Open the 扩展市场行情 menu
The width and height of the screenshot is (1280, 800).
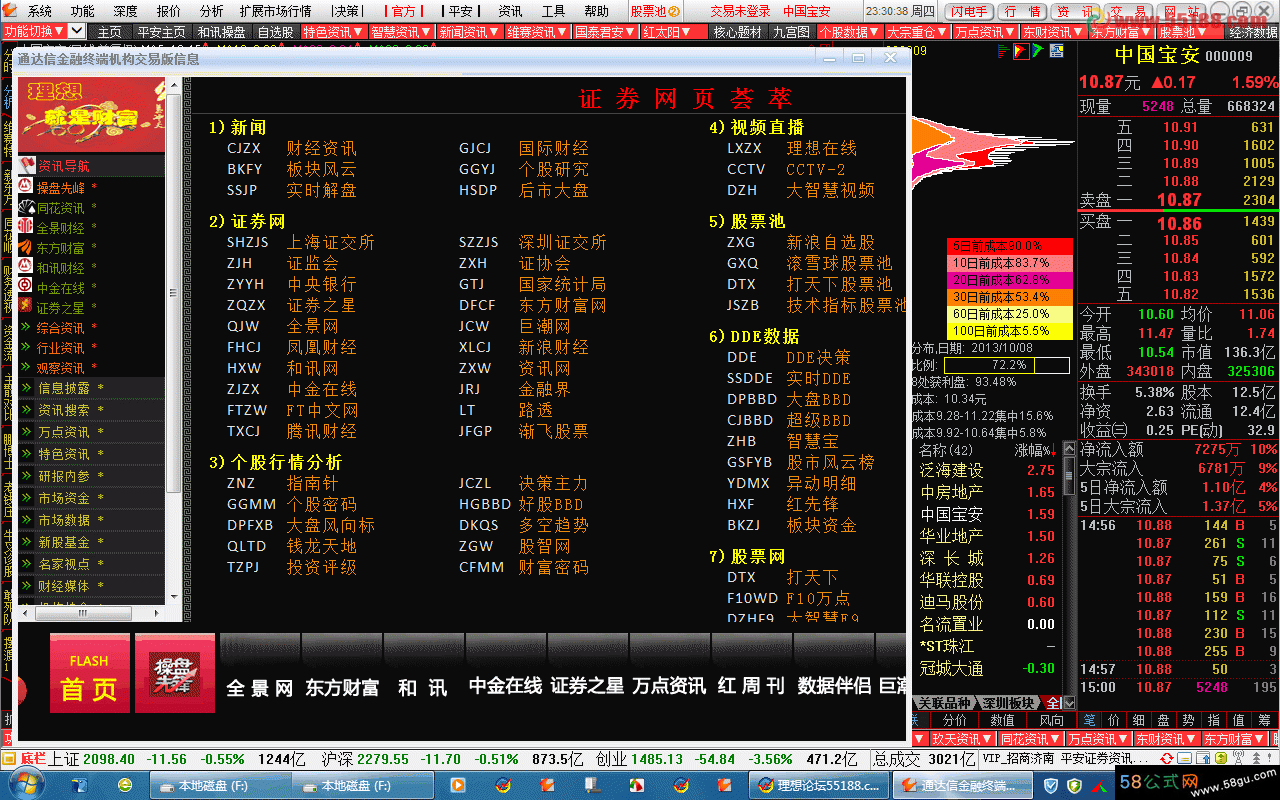(275, 11)
